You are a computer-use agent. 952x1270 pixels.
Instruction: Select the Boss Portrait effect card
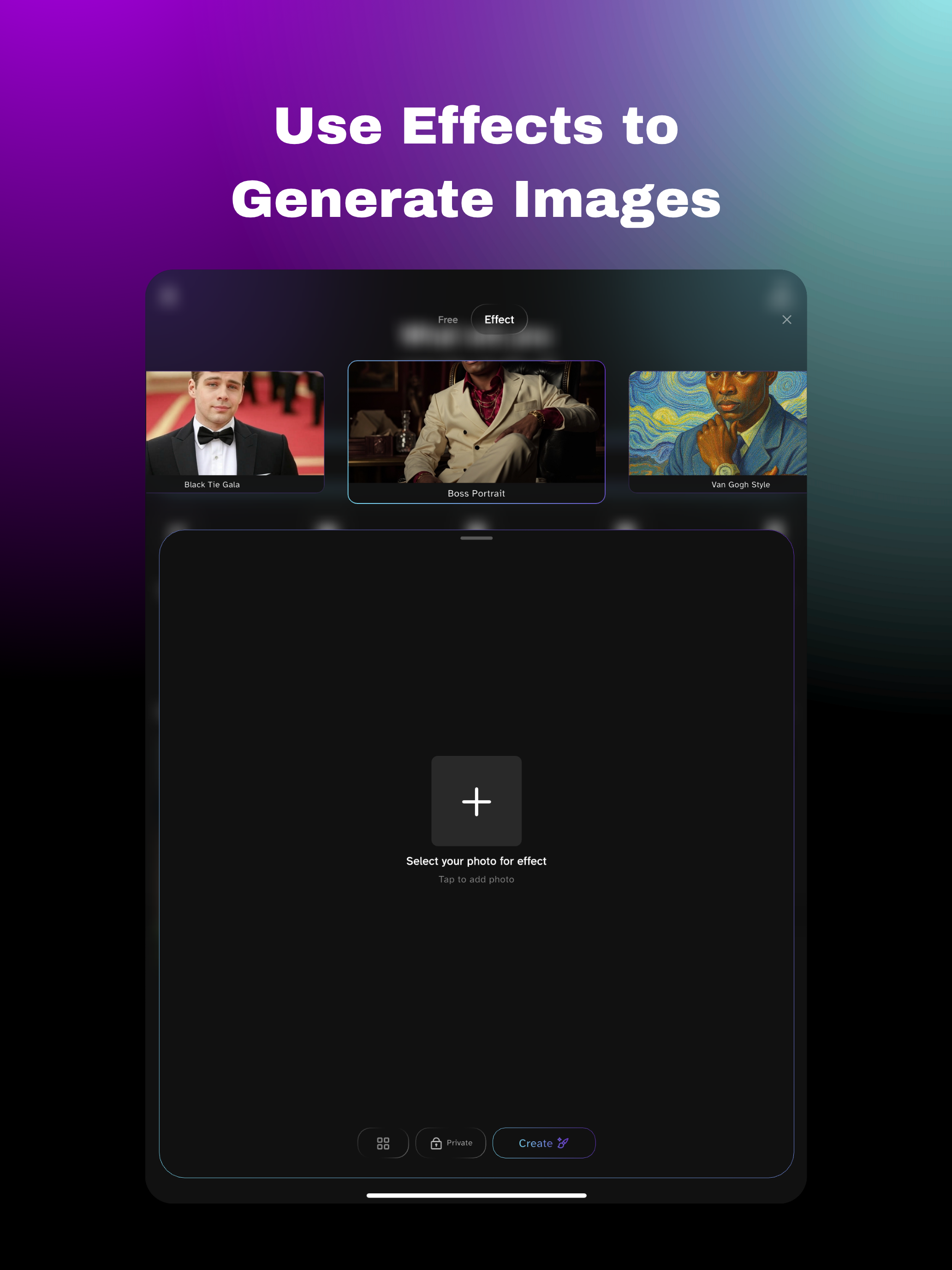tap(476, 432)
